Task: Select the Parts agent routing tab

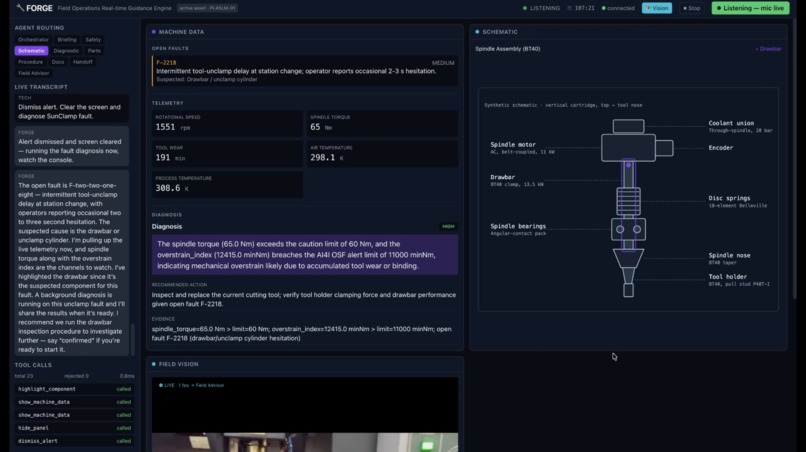Action: coord(94,51)
